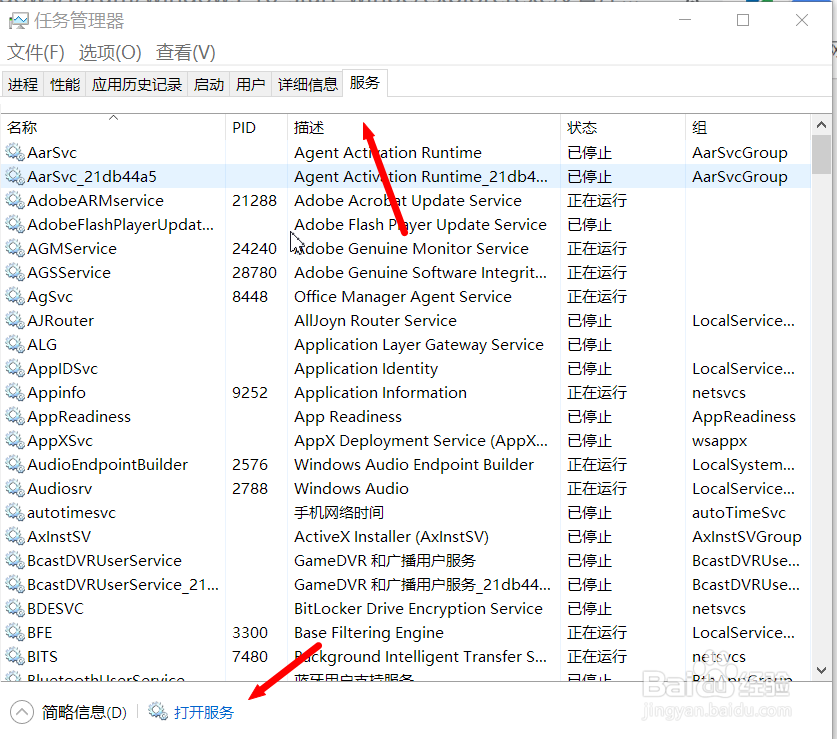Click the 手机网络时间 description
Image resolution: width=837 pixels, height=739 pixels.
[339, 513]
